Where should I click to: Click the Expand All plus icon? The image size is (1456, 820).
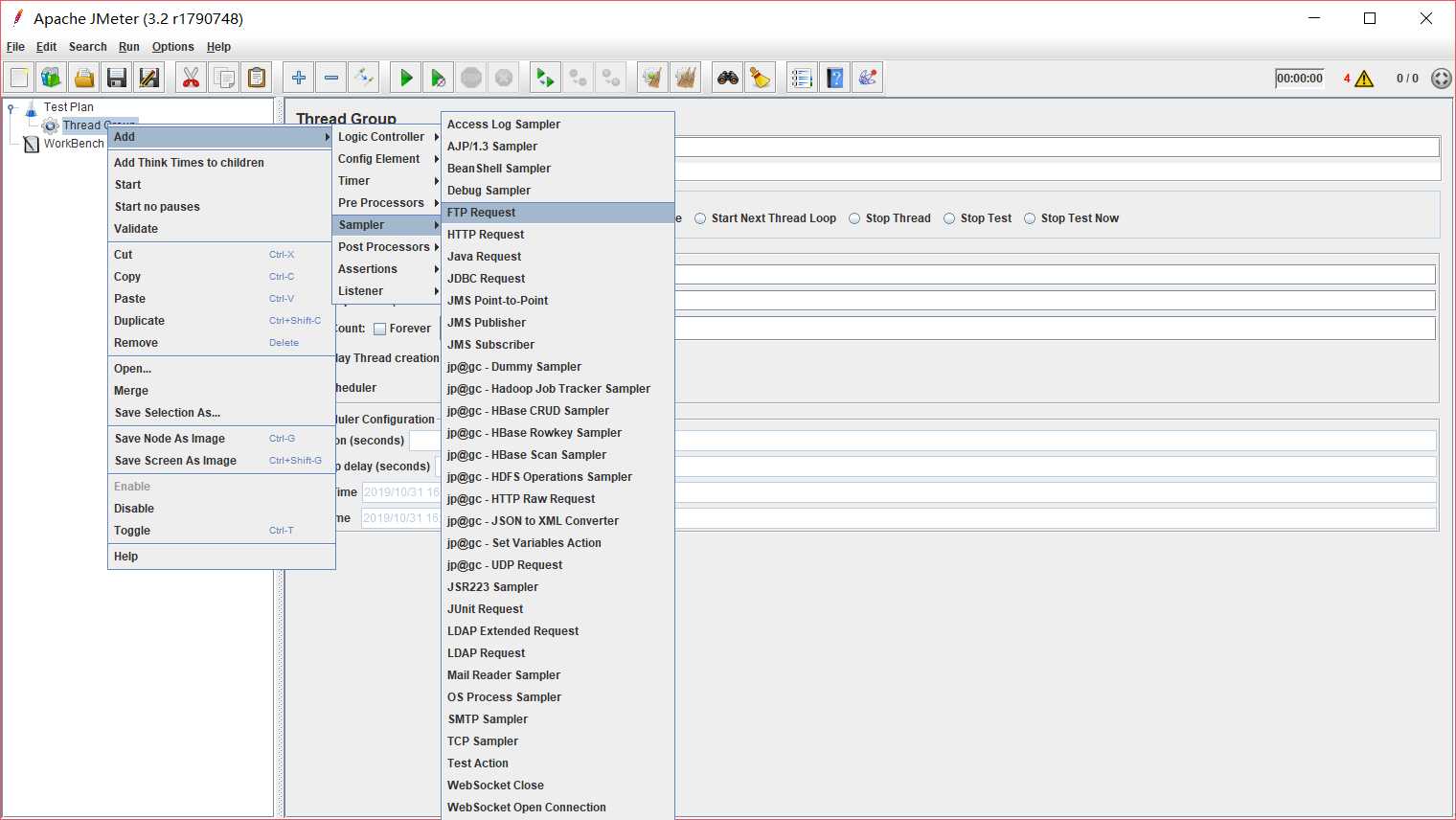299,78
